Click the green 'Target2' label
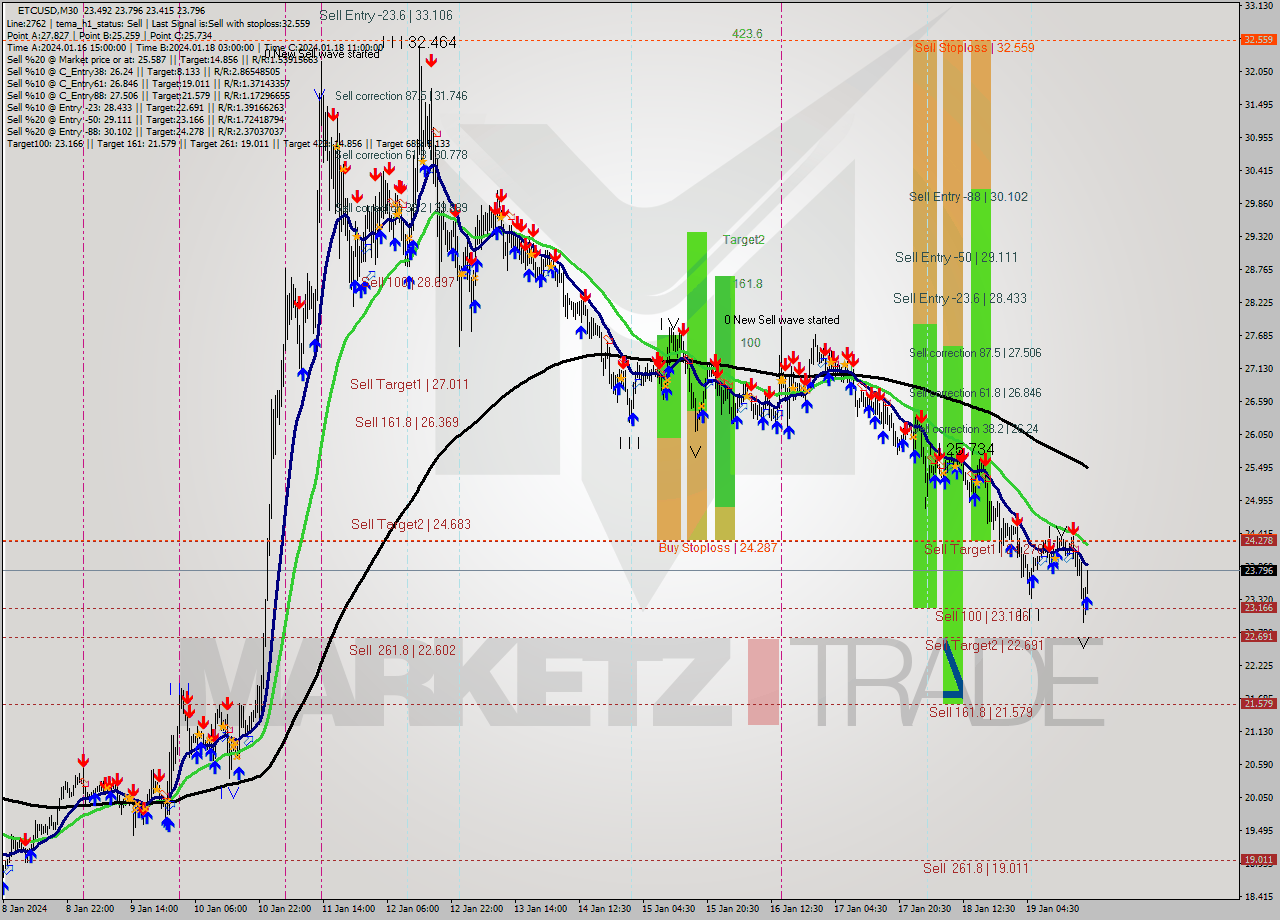The image size is (1280, 920). coord(744,240)
